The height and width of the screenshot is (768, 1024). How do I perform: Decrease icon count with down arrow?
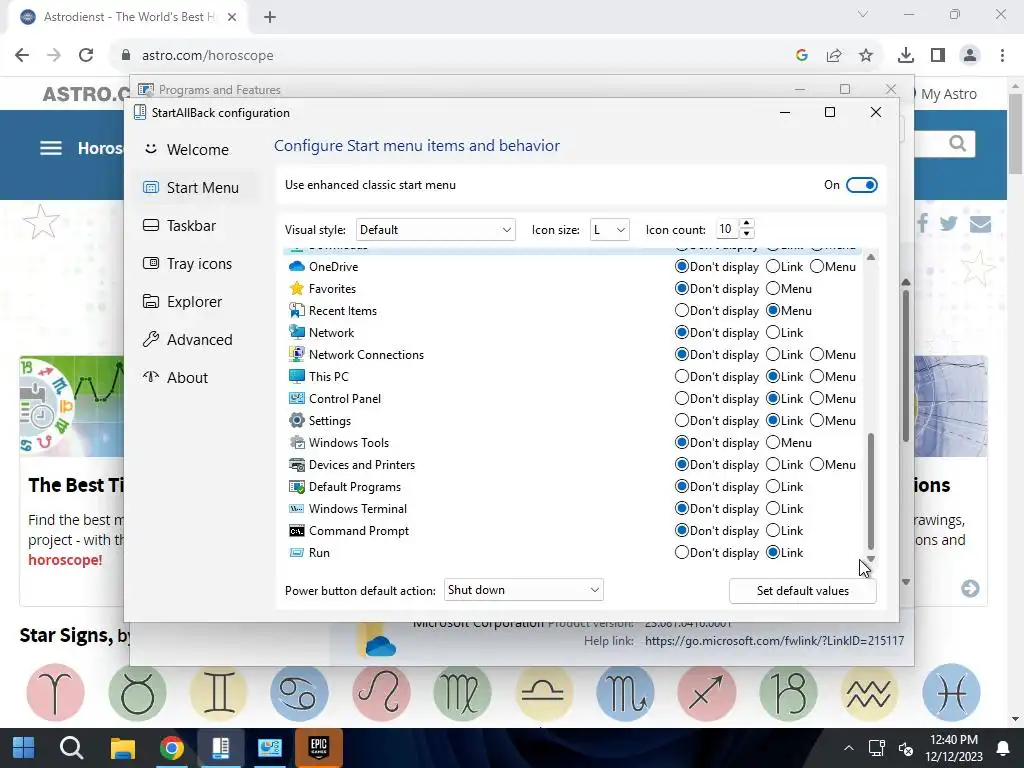click(x=746, y=234)
